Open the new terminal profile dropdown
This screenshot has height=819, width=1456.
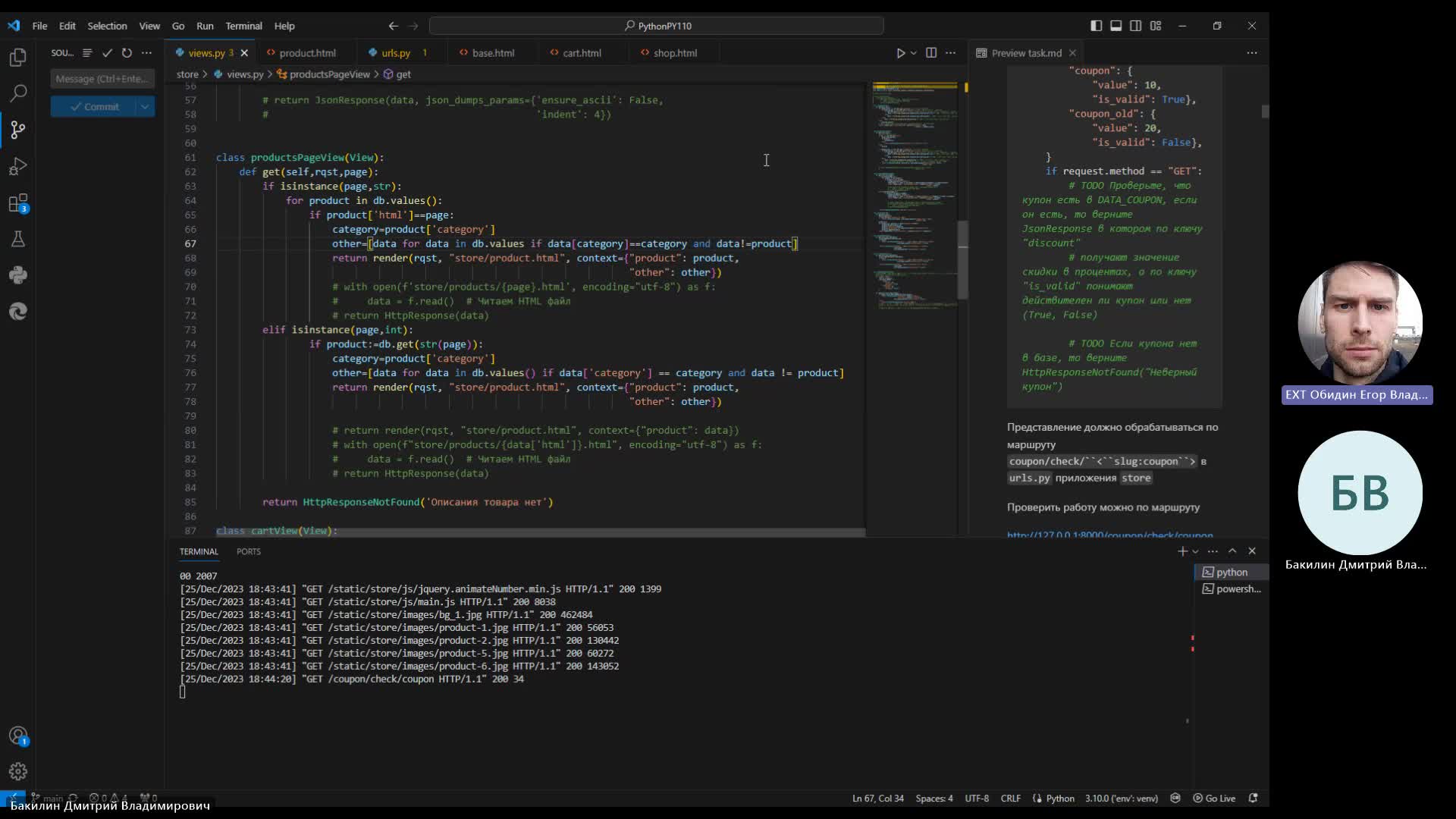1196,551
